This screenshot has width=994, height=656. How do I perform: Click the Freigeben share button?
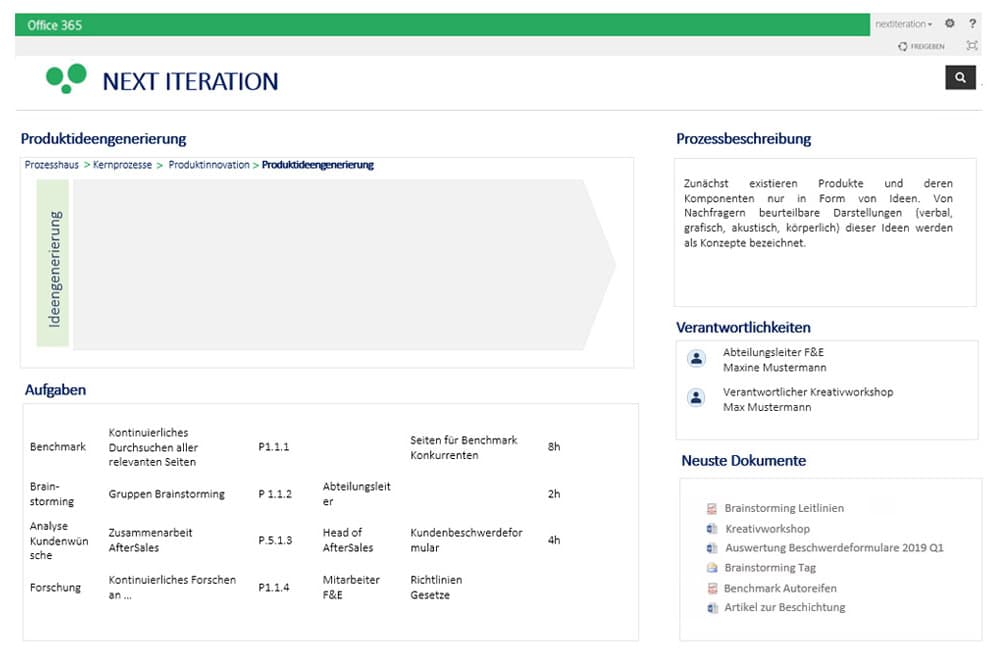point(921,46)
